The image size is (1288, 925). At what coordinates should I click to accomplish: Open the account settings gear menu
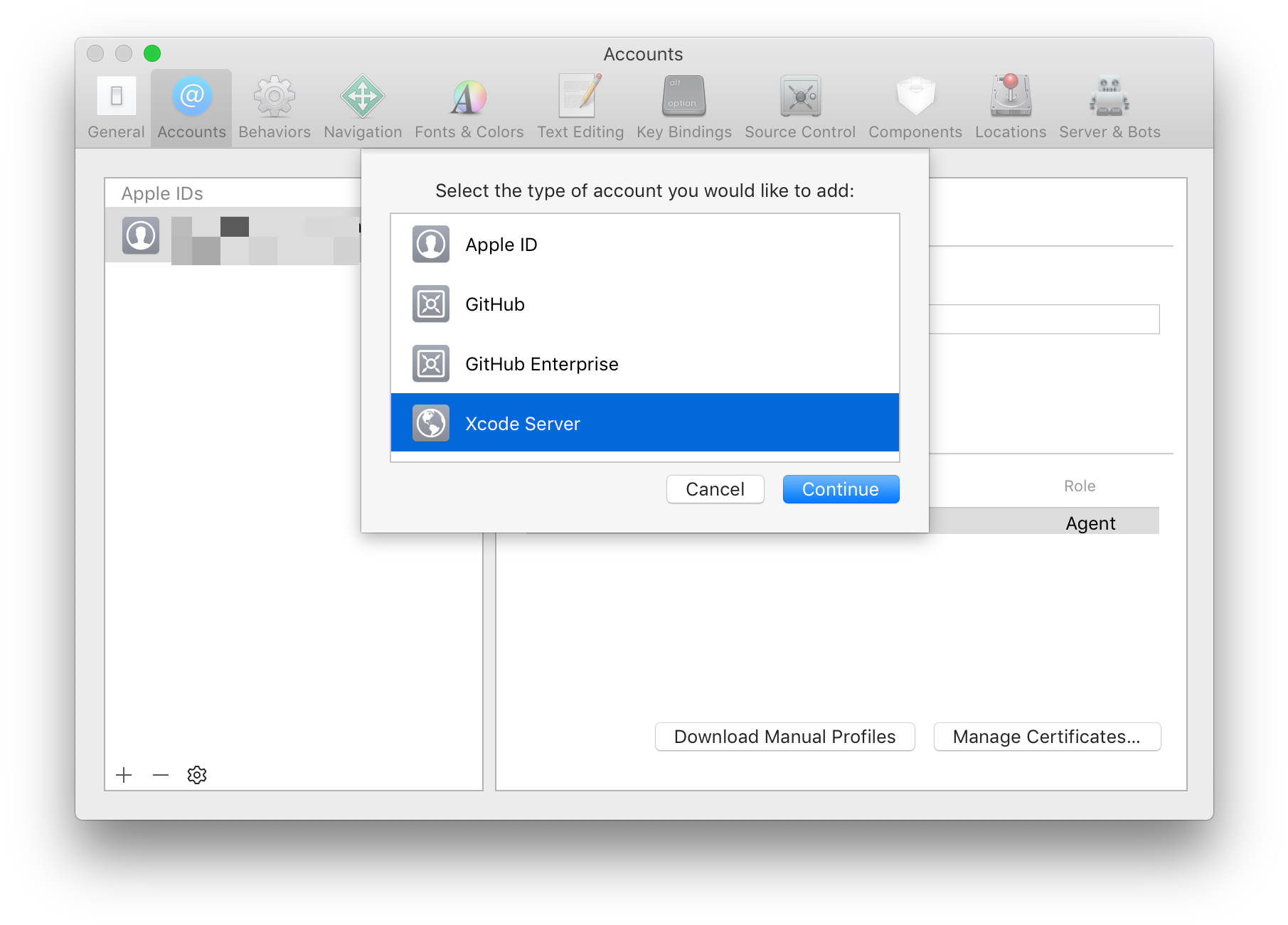tap(196, 775)
